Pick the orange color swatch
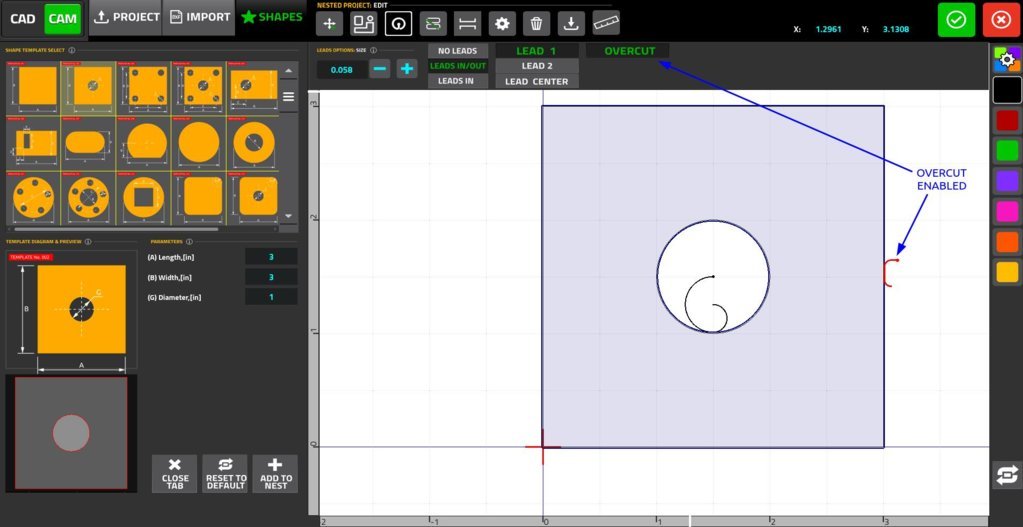This screenshot has height=527, width=1023. pyautogui.click(x=1007, y=242)
